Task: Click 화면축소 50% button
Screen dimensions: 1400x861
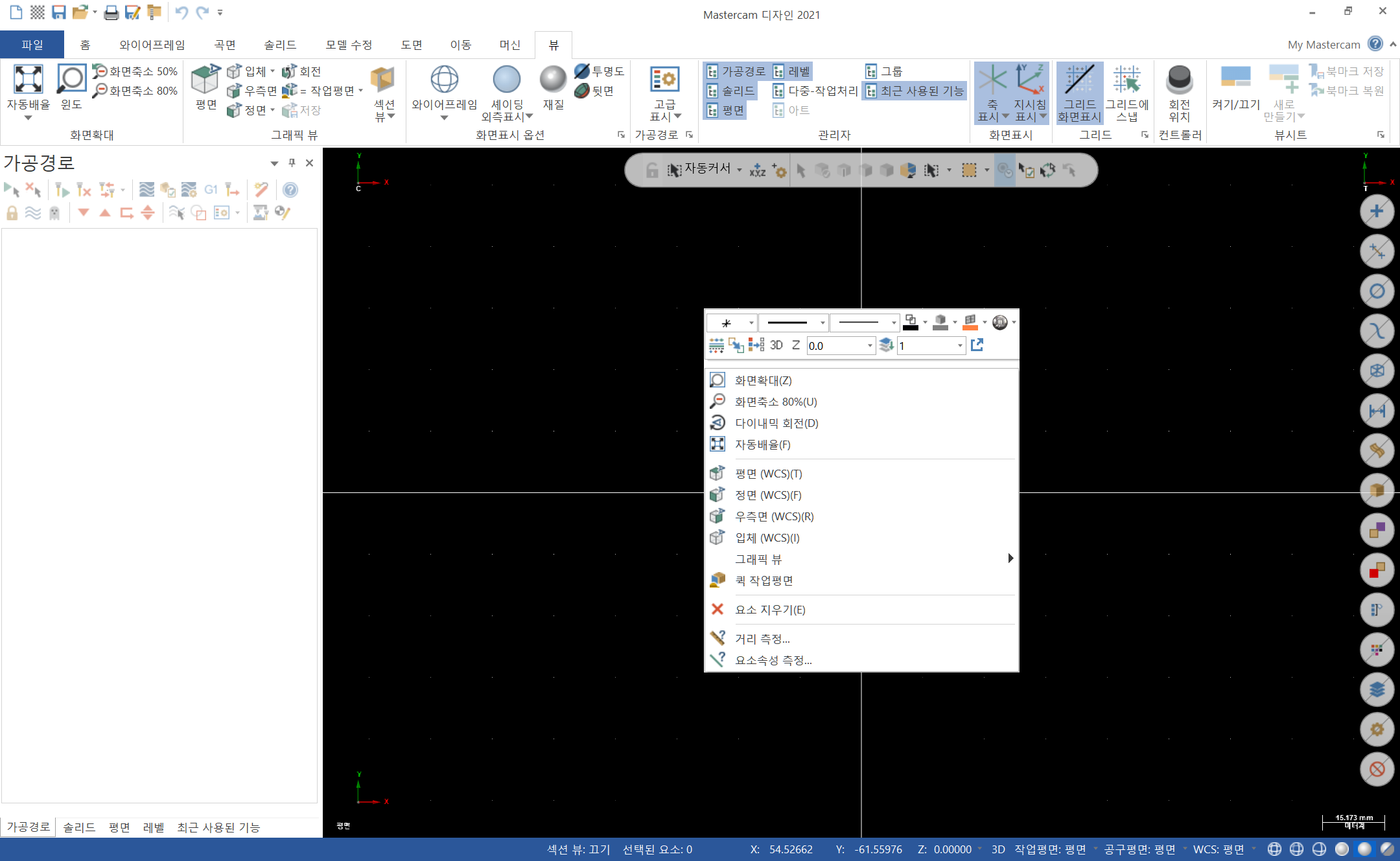Action: [x=135, y=71]
